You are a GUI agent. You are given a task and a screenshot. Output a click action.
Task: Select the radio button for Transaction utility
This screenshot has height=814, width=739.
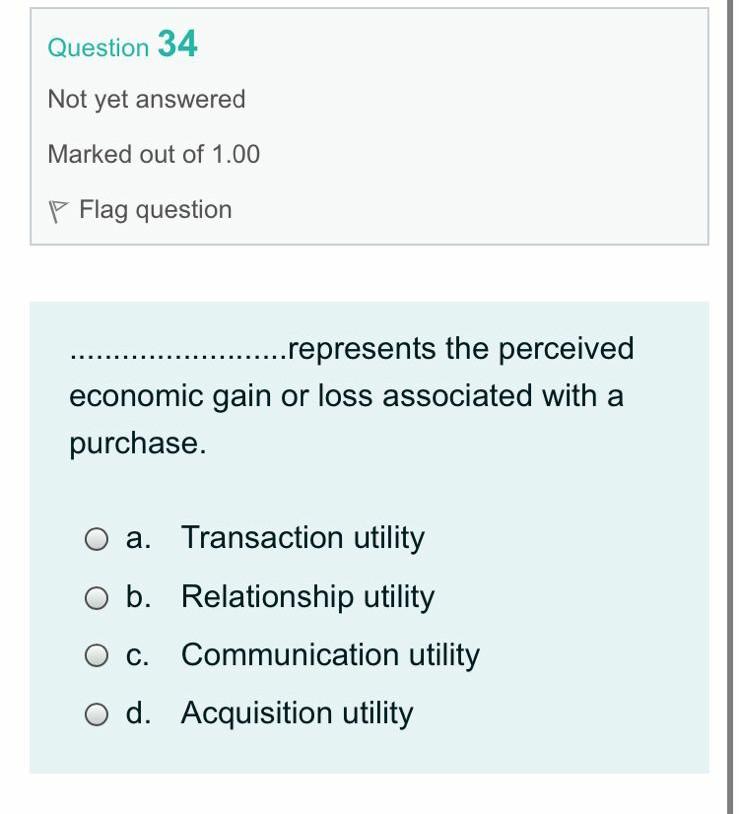click(98, 538)
